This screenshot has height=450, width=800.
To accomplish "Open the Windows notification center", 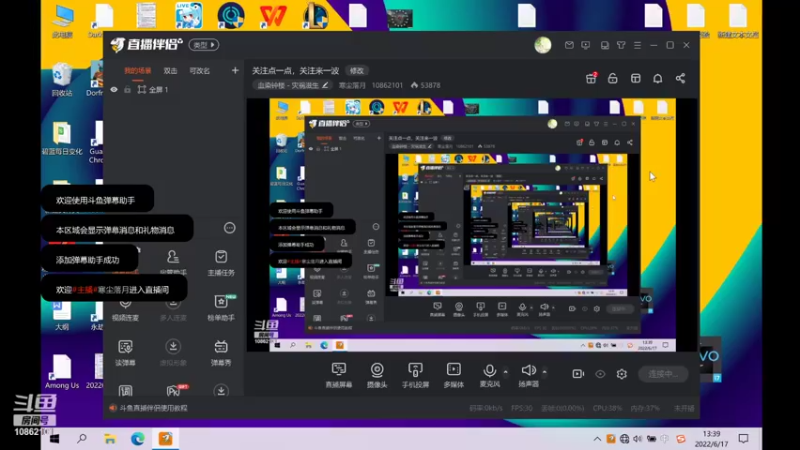I will [x=743, y=439].
